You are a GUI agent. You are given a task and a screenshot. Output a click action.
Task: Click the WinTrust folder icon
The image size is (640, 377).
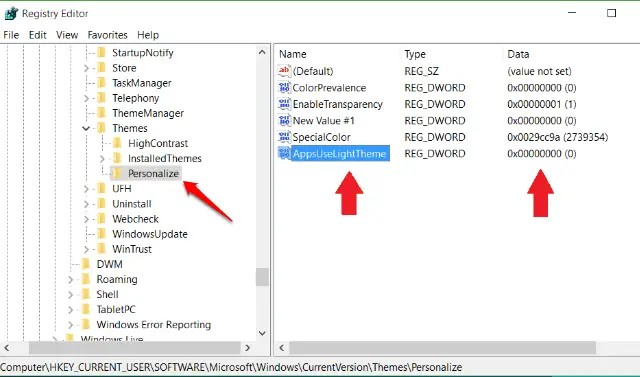[x=102, y=249]
